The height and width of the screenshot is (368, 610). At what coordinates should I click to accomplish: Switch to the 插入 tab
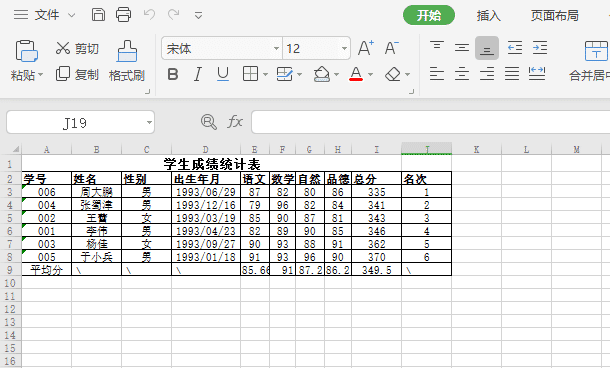(x=489, y=16)
